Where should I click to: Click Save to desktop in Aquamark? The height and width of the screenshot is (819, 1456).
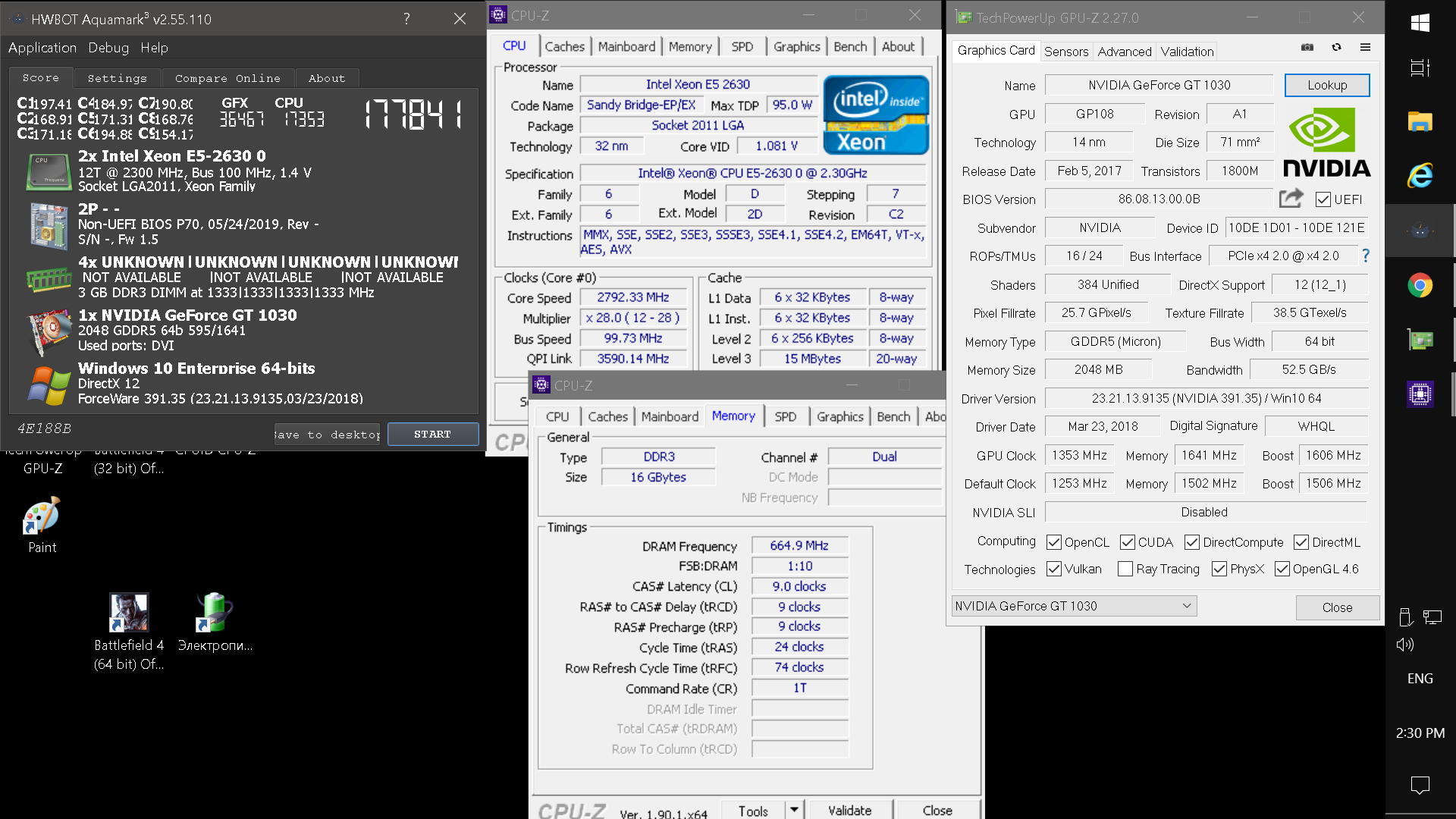tap(327, 435)
